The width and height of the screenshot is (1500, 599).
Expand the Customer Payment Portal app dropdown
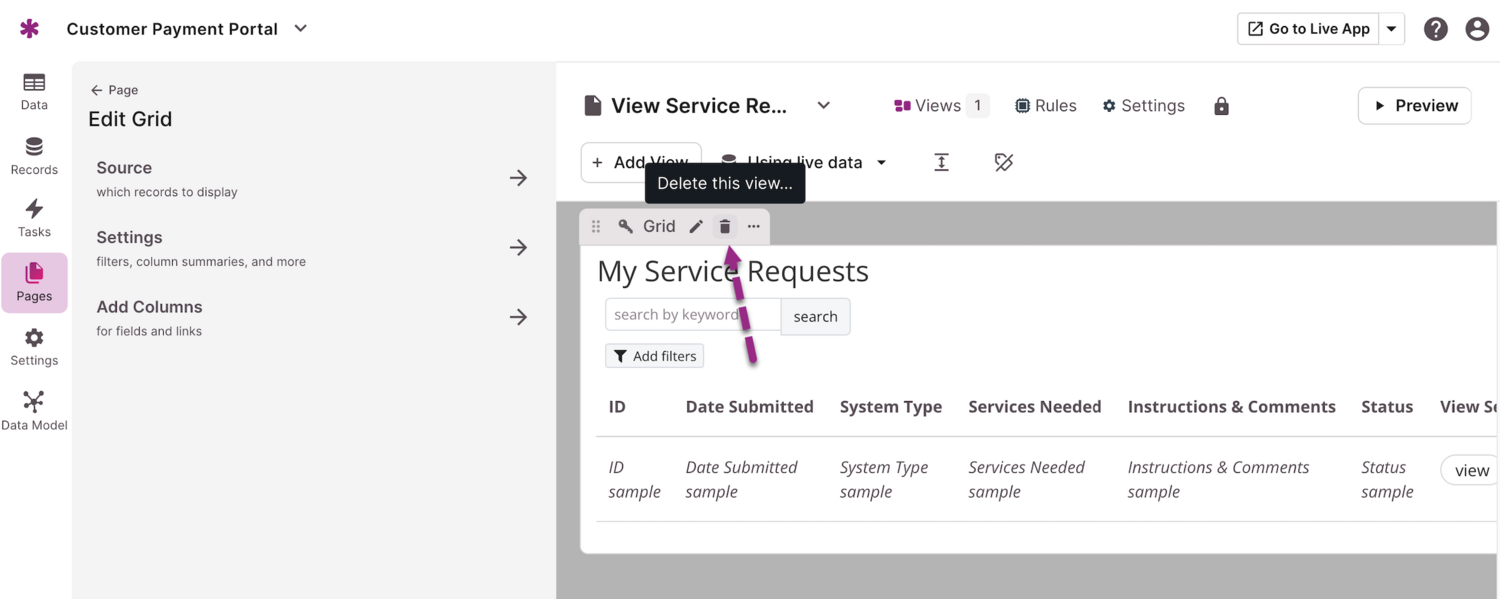click(x=301, y=29)
